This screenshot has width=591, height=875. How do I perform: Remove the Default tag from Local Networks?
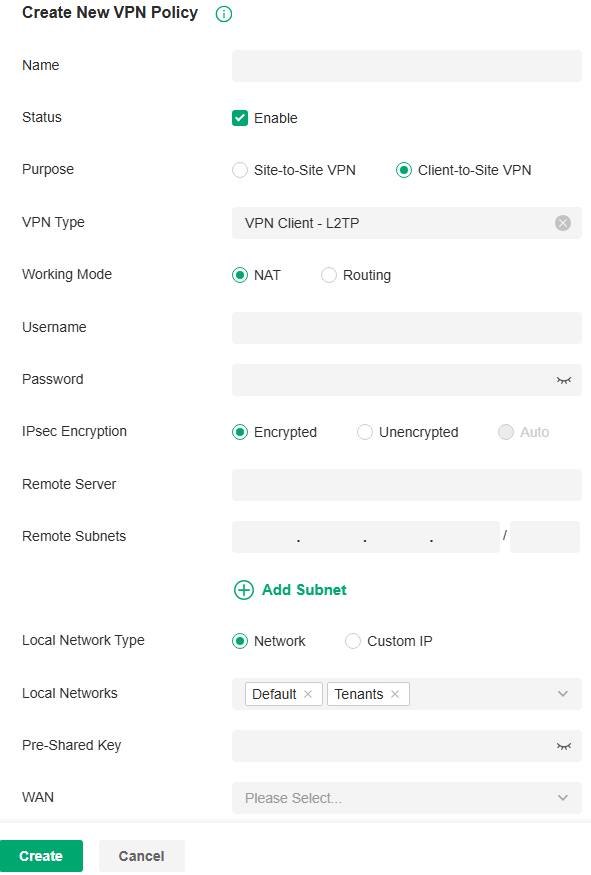tap(308, 693)
